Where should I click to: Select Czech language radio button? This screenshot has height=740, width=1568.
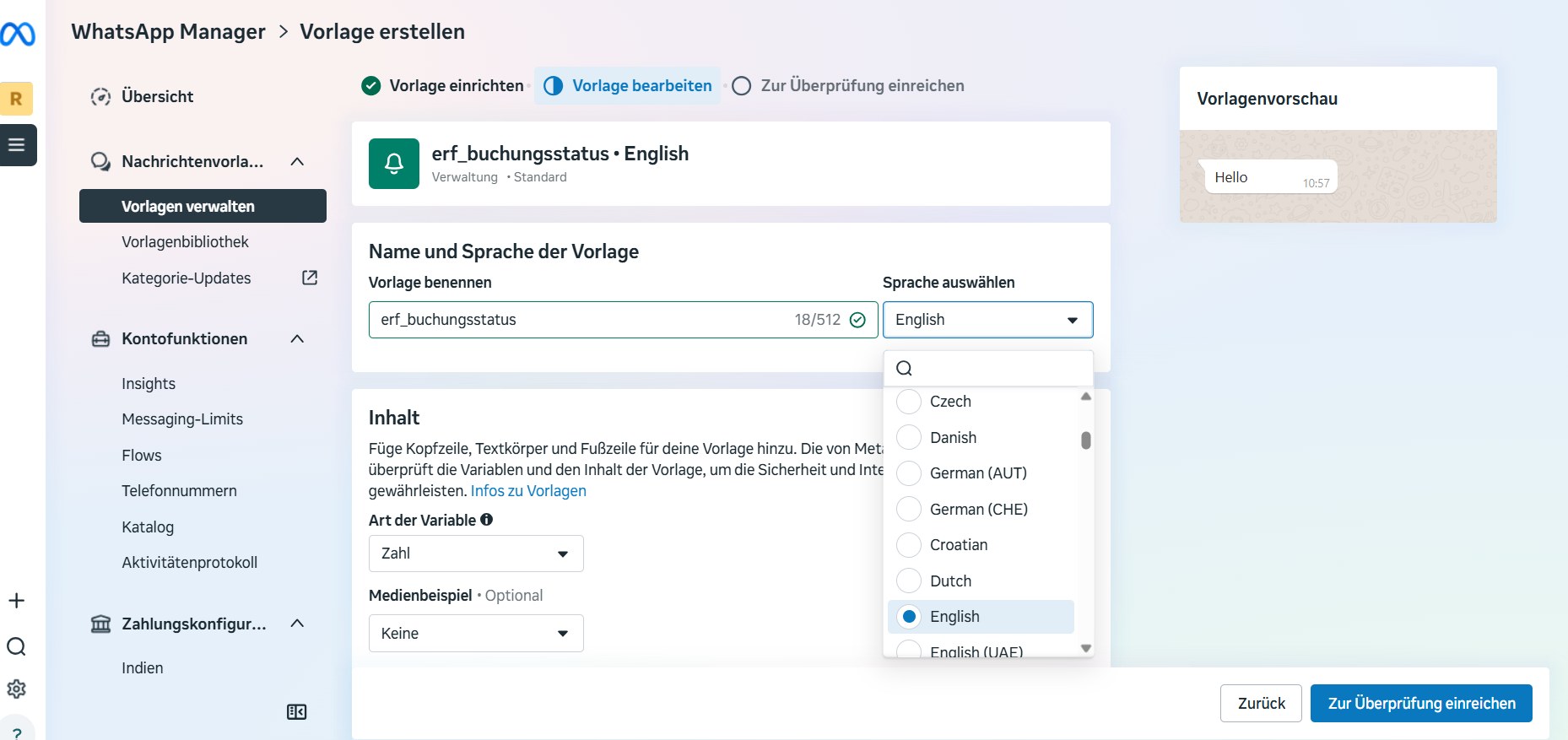(909, 402)
